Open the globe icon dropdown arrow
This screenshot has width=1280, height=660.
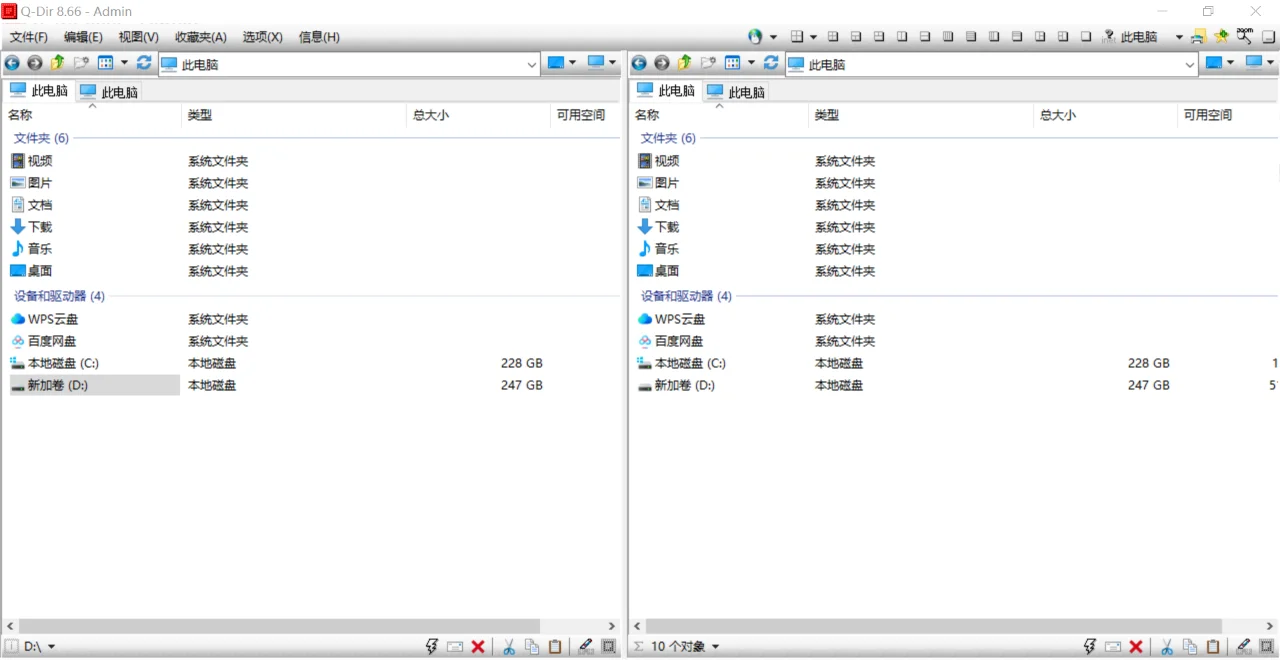click(x=773, y=37)
